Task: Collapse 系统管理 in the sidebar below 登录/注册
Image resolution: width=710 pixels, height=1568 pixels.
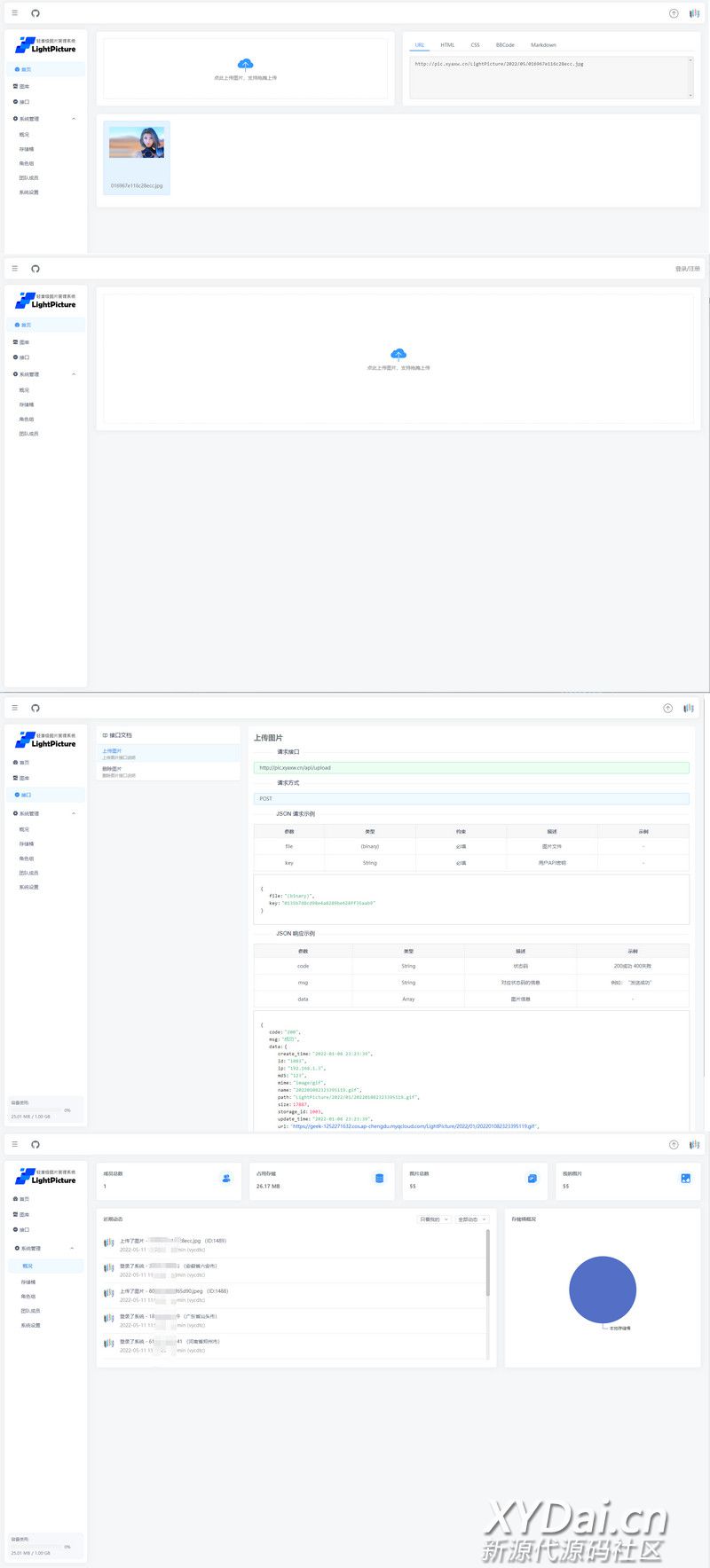Action: (x=74, y=374)
